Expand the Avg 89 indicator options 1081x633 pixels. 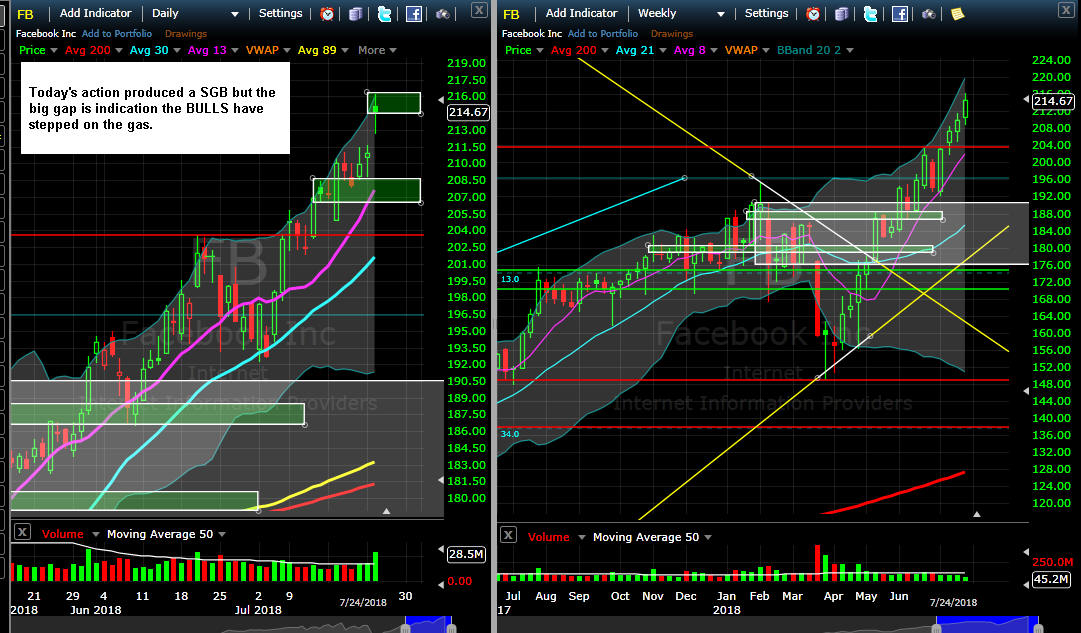345,50
